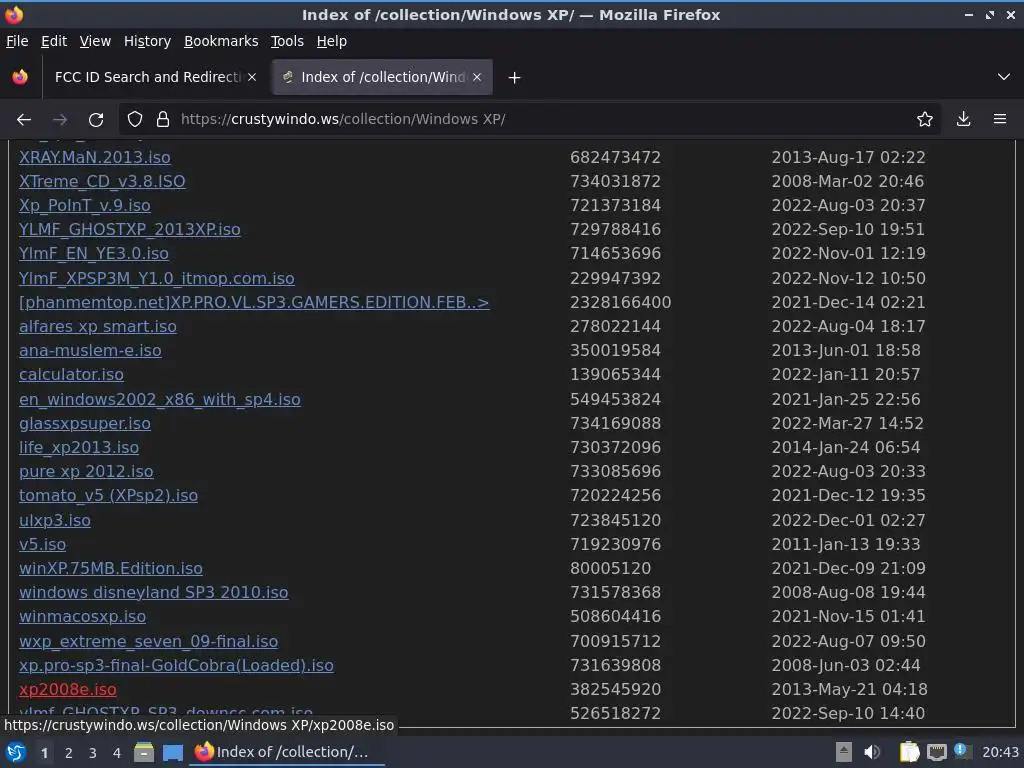
Task: Click YlmF_EN_YE3.0.iso link
Action: click(94, 253)
